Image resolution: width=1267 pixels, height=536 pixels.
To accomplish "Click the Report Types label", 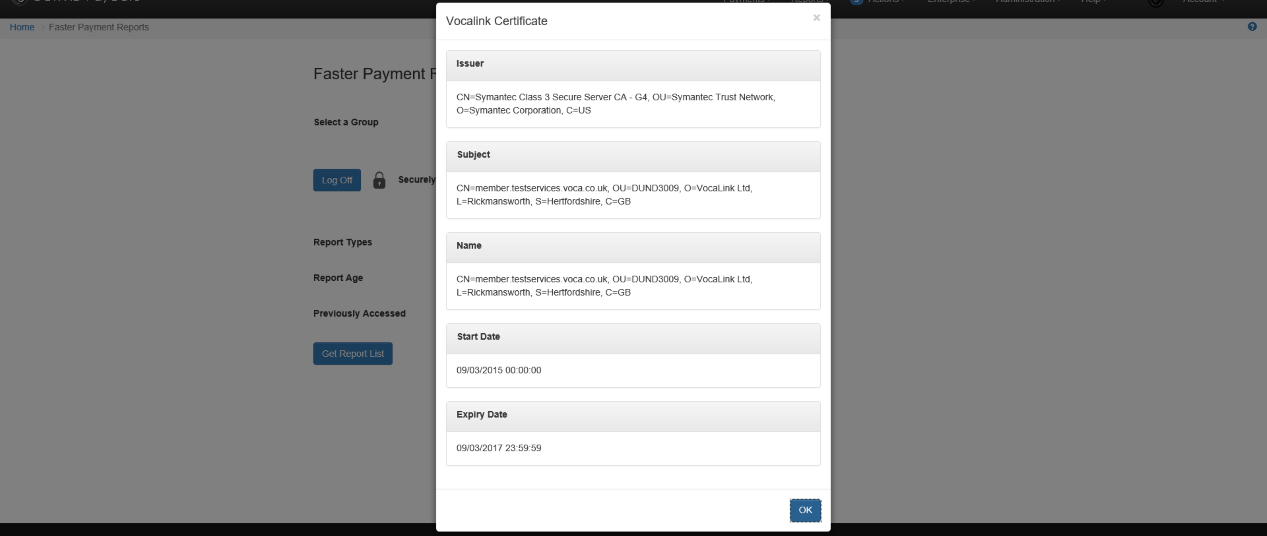I will pyautogui.click(x=343, y=242).
